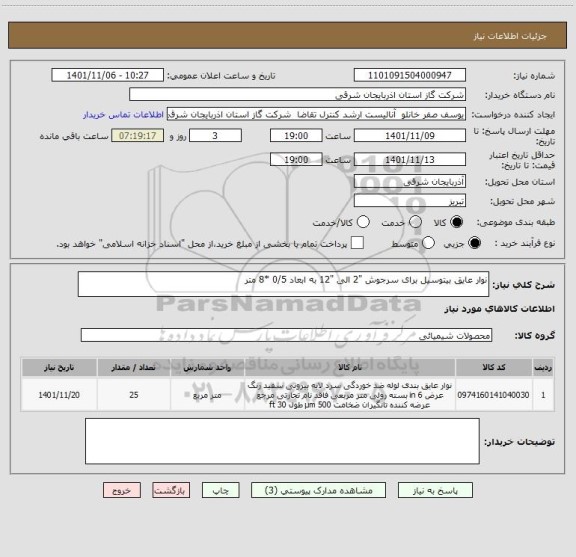Click the need date cell 1401/11/20
The image size is (576, 557).
(x=59, y=395)
